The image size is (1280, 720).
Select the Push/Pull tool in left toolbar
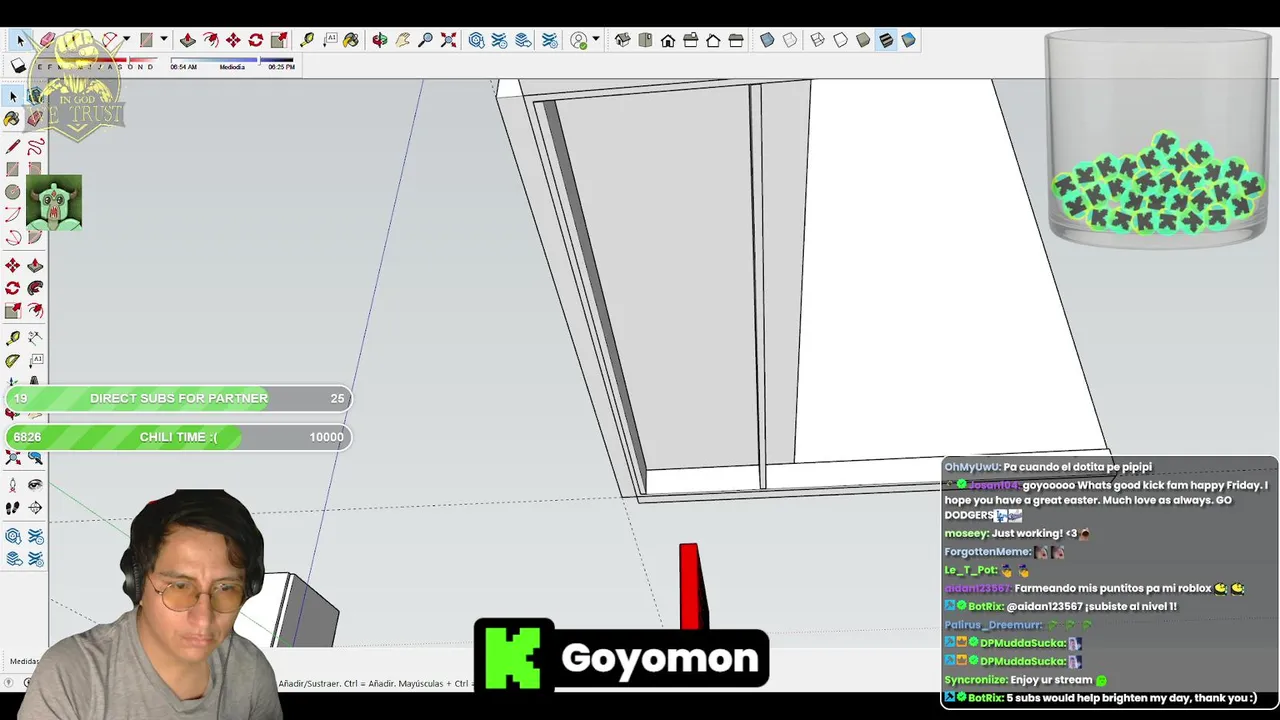tap(35, 265)
